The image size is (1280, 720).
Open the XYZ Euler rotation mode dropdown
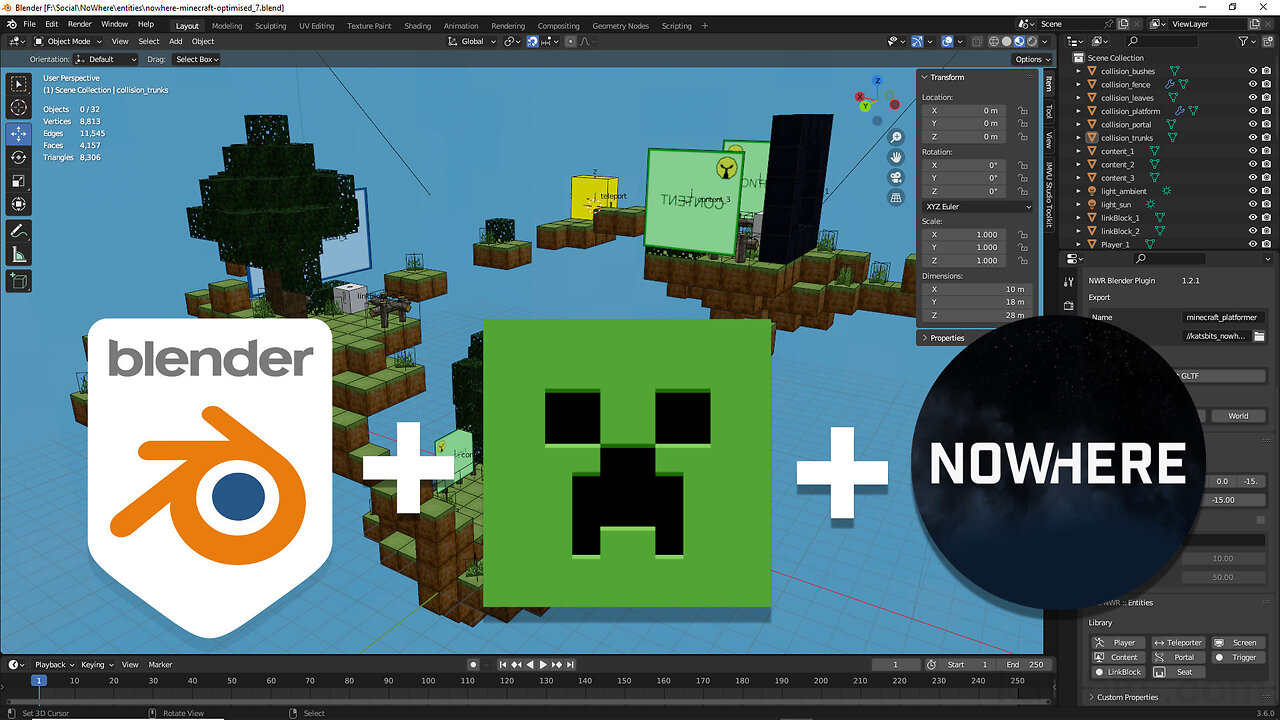(978, 206)
